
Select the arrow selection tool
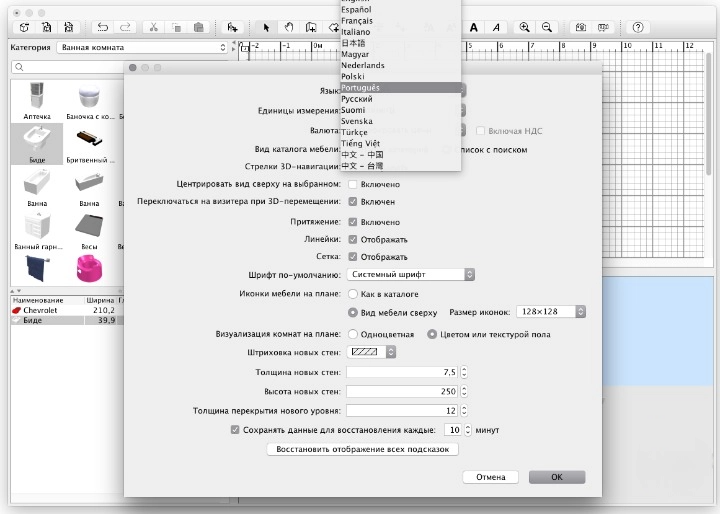(266, 27)
